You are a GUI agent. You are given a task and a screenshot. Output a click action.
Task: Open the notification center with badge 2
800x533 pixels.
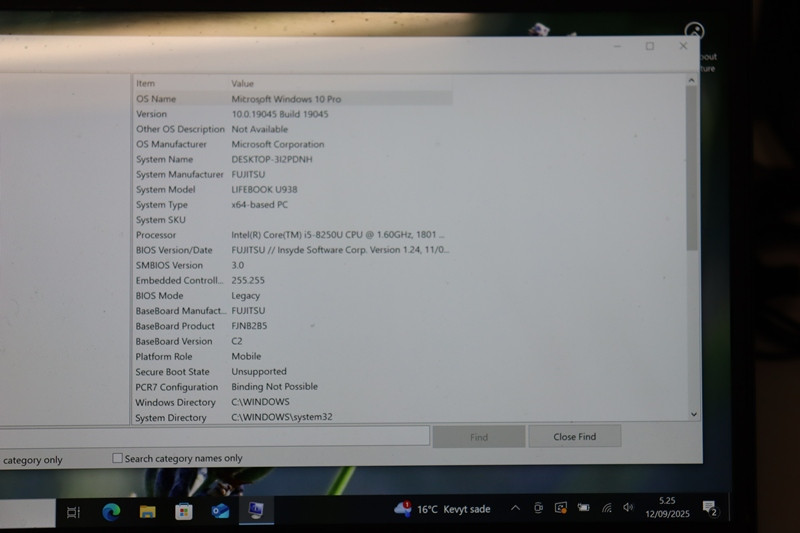[x=710, y=509]
